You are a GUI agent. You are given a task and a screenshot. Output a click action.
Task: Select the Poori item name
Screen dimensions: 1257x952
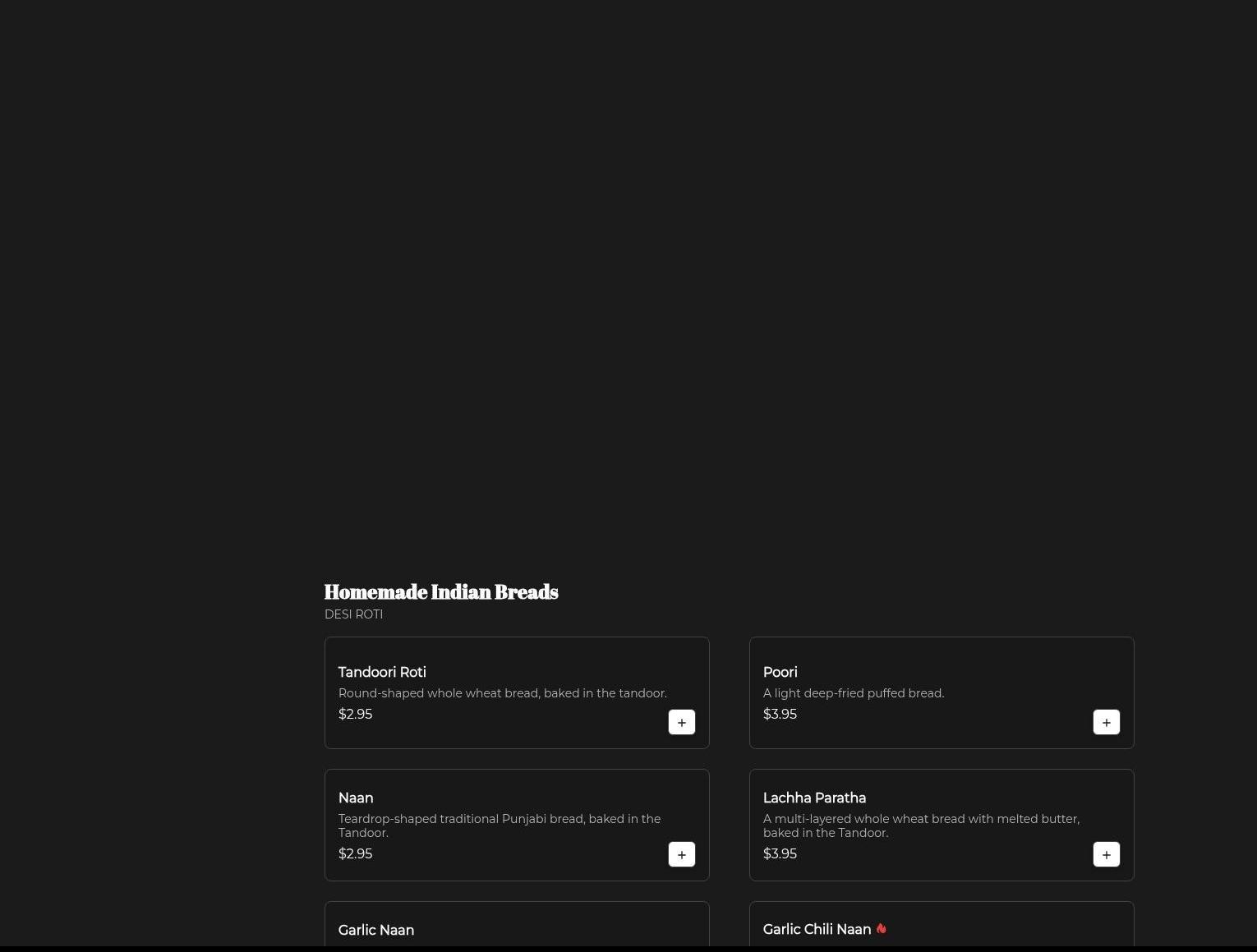(780, 672)
